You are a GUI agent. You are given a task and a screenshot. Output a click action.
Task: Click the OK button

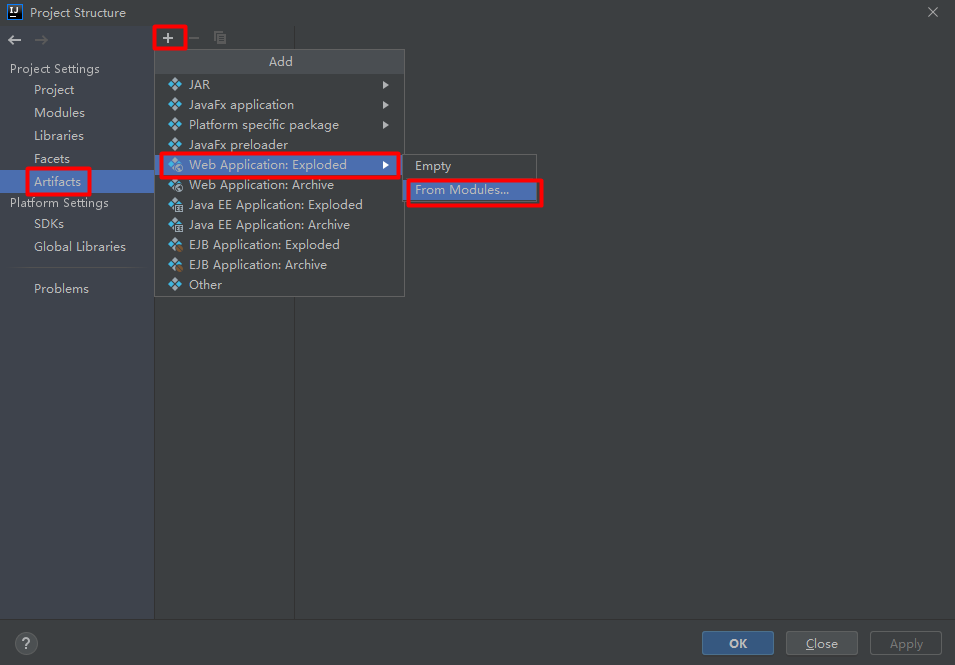click(x=738, y=643)
